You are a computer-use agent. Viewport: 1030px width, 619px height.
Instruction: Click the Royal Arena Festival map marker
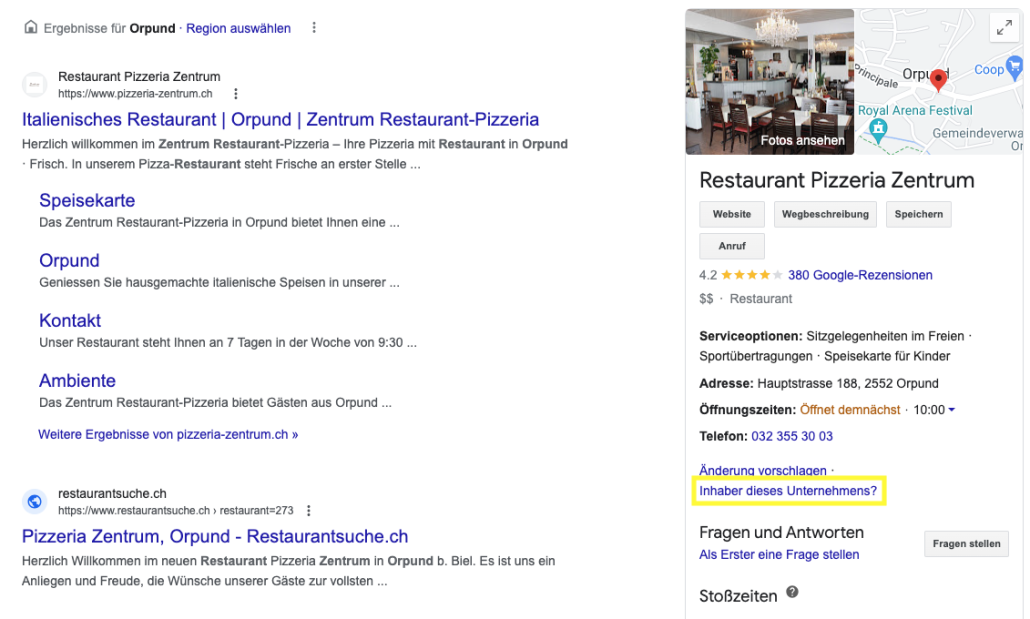878,129
